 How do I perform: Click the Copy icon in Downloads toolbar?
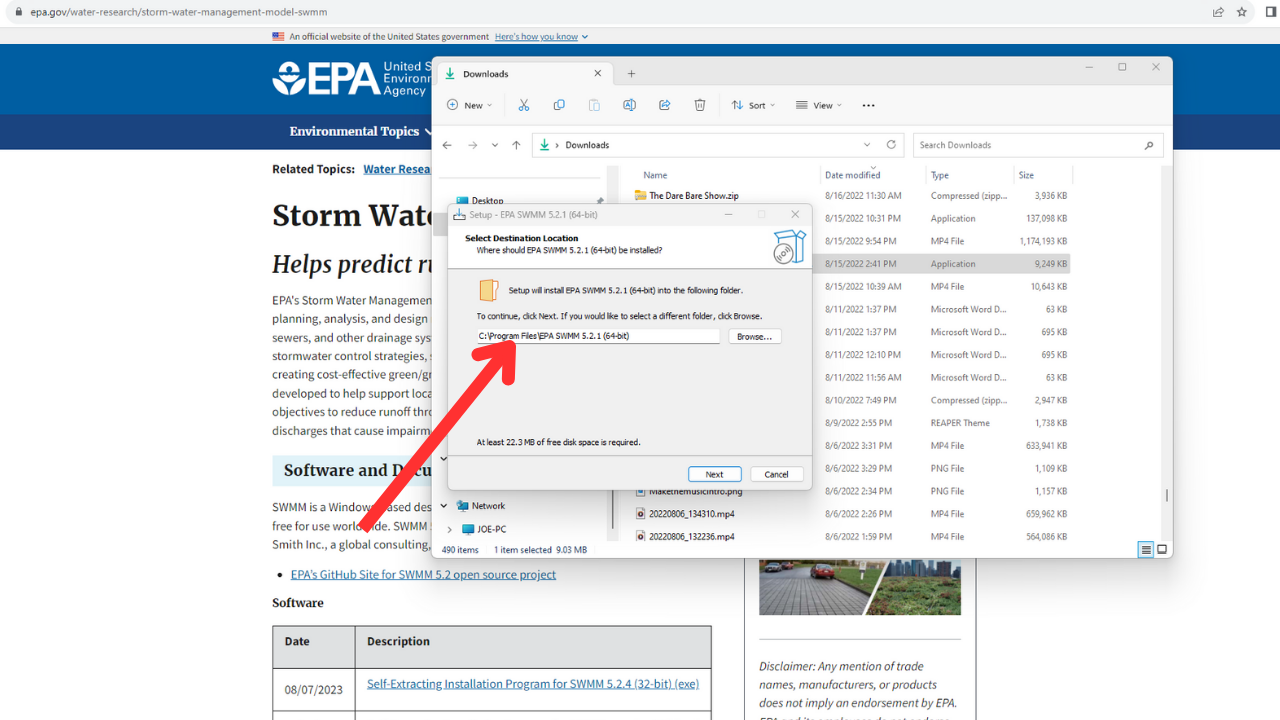558,104
